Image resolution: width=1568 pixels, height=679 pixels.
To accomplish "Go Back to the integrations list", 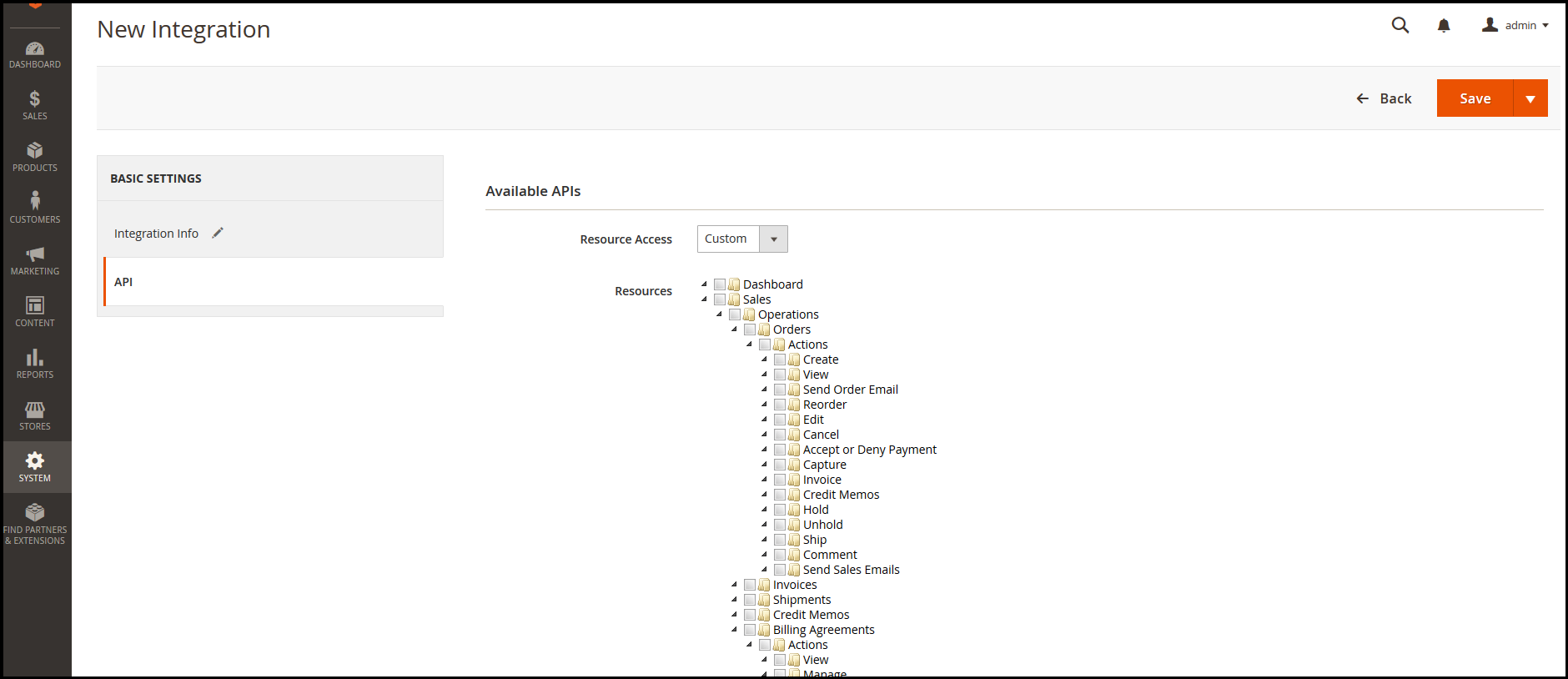I will [1384, 98].
